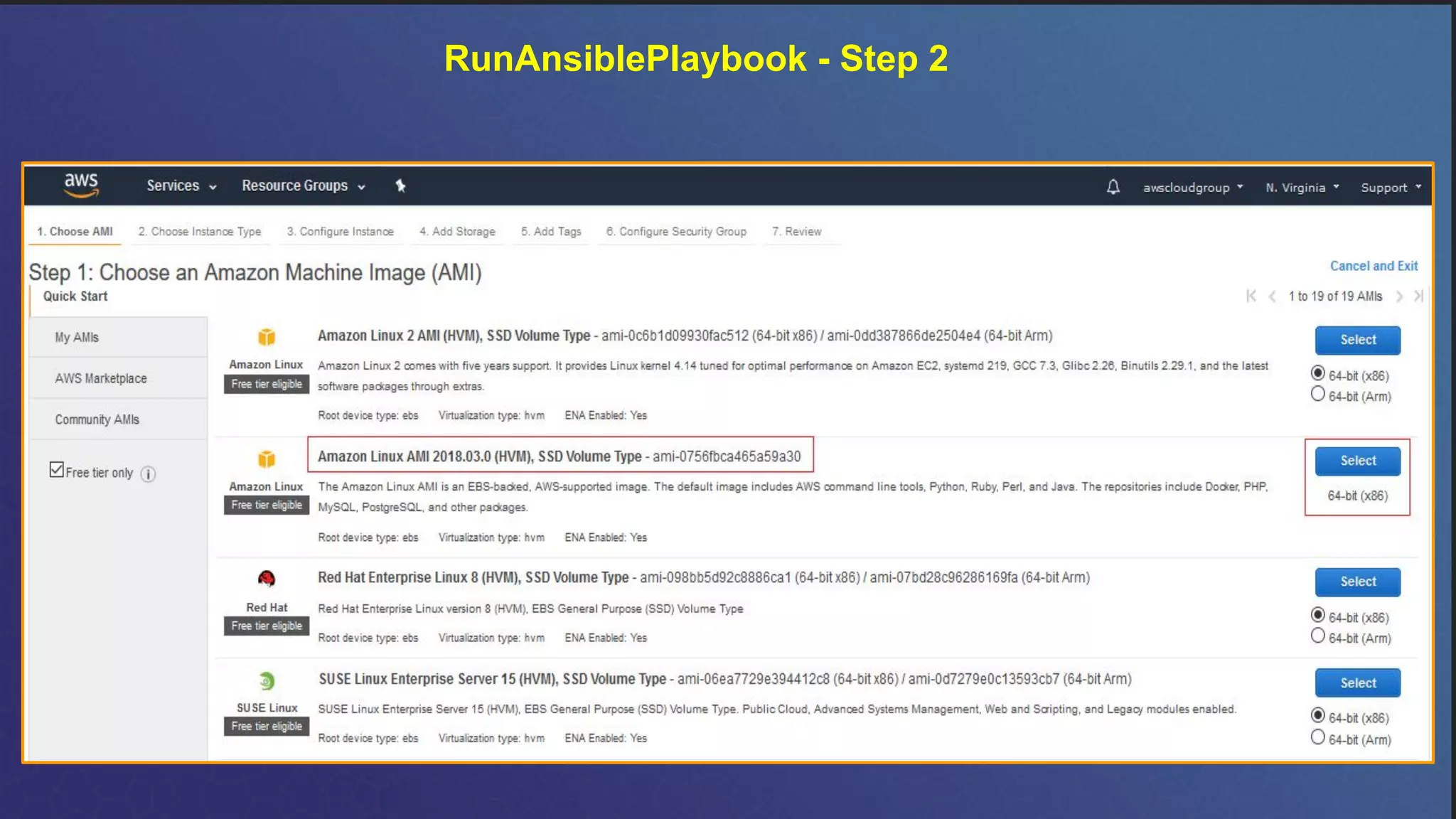
Task: Open AWS Marketplace in sidebar
Action: pos(119,378)
